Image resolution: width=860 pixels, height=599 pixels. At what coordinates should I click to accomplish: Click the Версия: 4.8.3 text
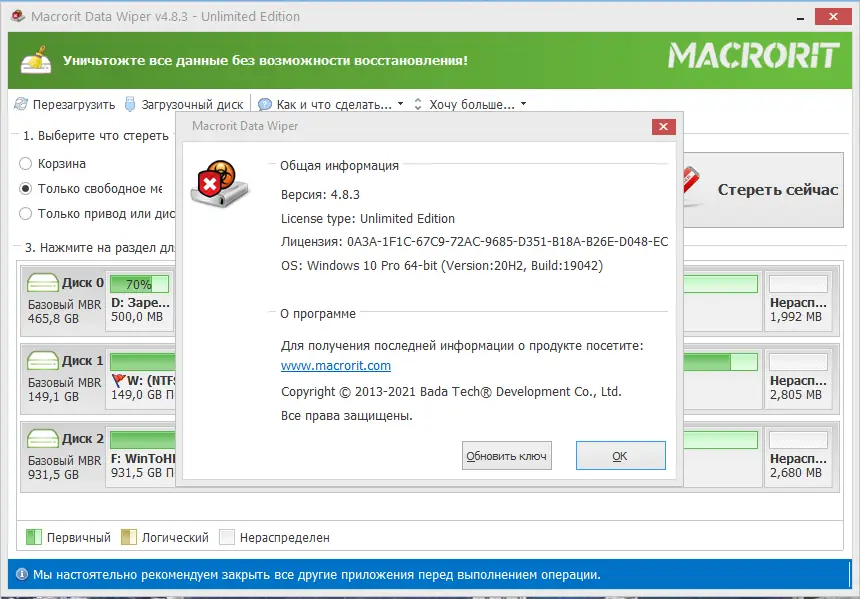[320, 195]
